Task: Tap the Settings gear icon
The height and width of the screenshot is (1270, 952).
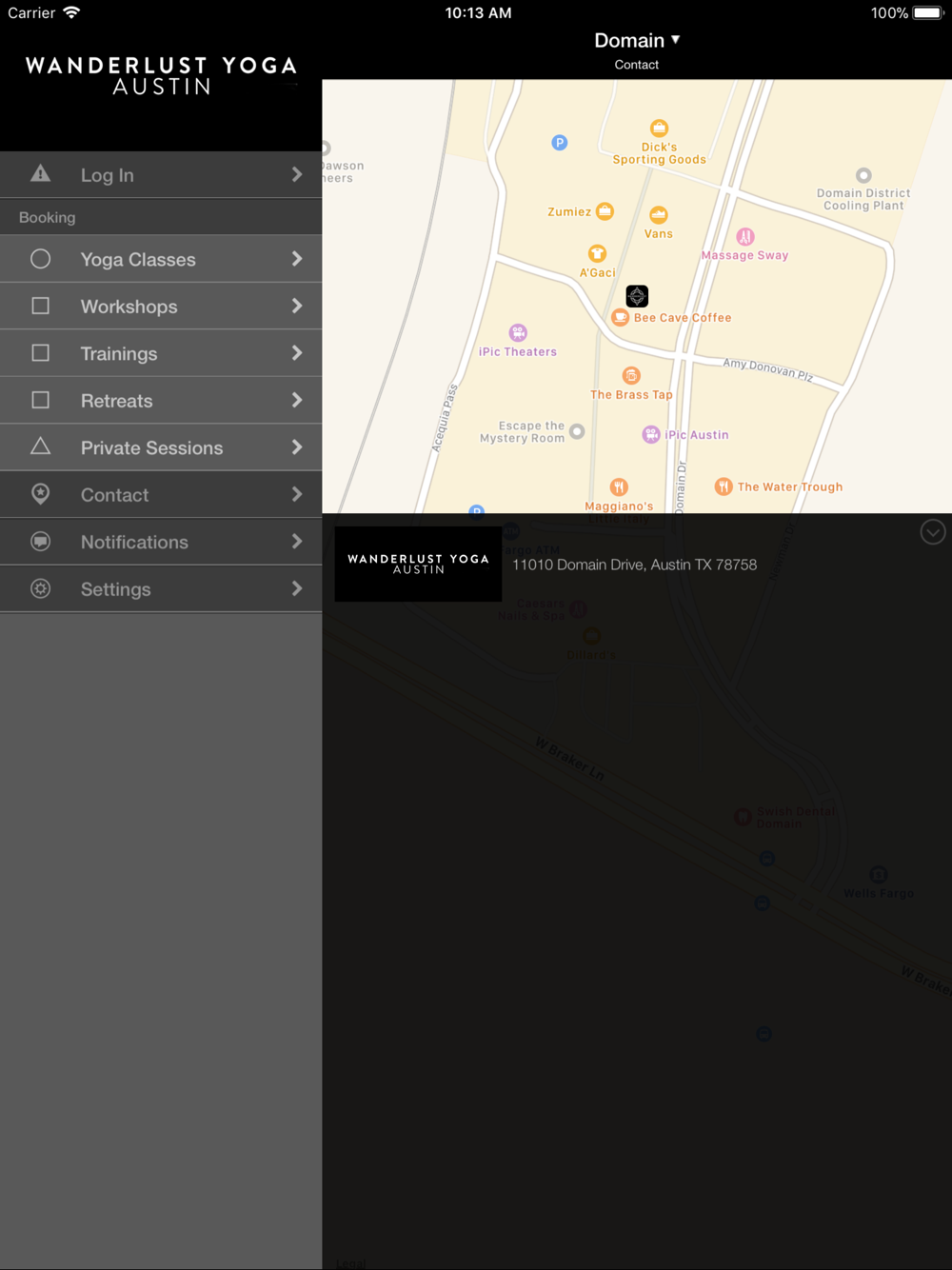Action: [x=40, y=588]
